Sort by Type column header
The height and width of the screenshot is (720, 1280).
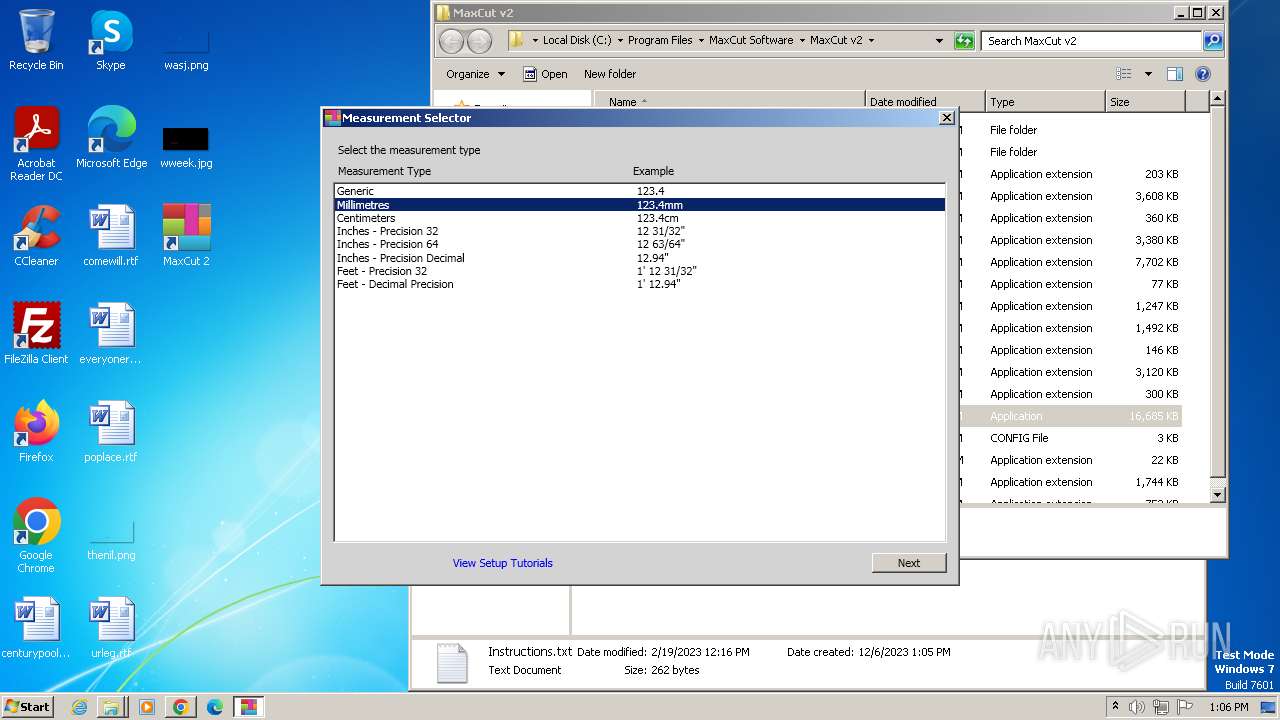(1046, 102)
